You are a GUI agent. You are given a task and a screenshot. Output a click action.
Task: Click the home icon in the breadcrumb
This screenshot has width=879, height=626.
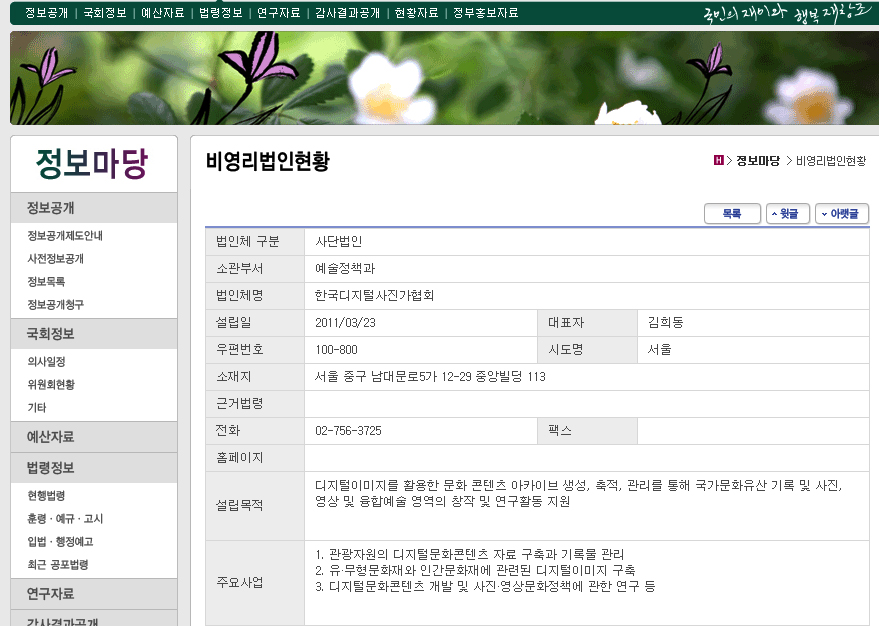(x=718, y=160)
